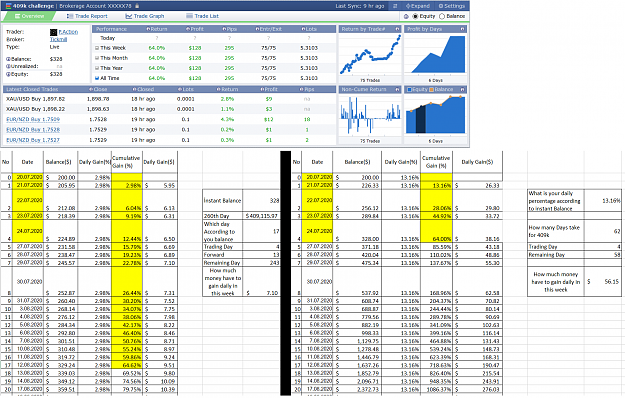The image size is (625, 398).
Task: Select the yellow 24.07.2020 cell in left table
Action: click(28, 231)
